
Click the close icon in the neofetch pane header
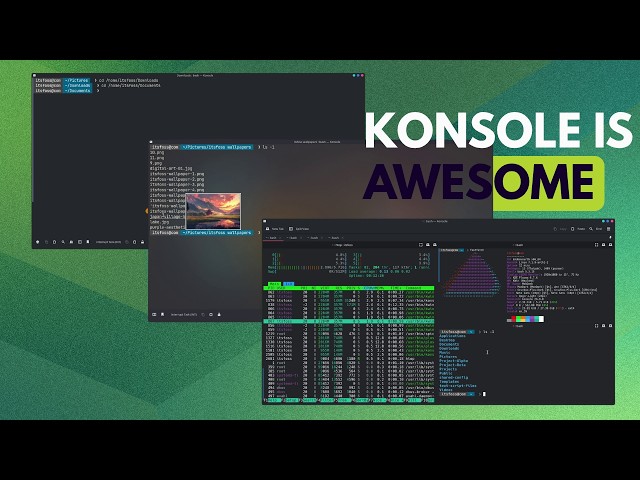610,245
